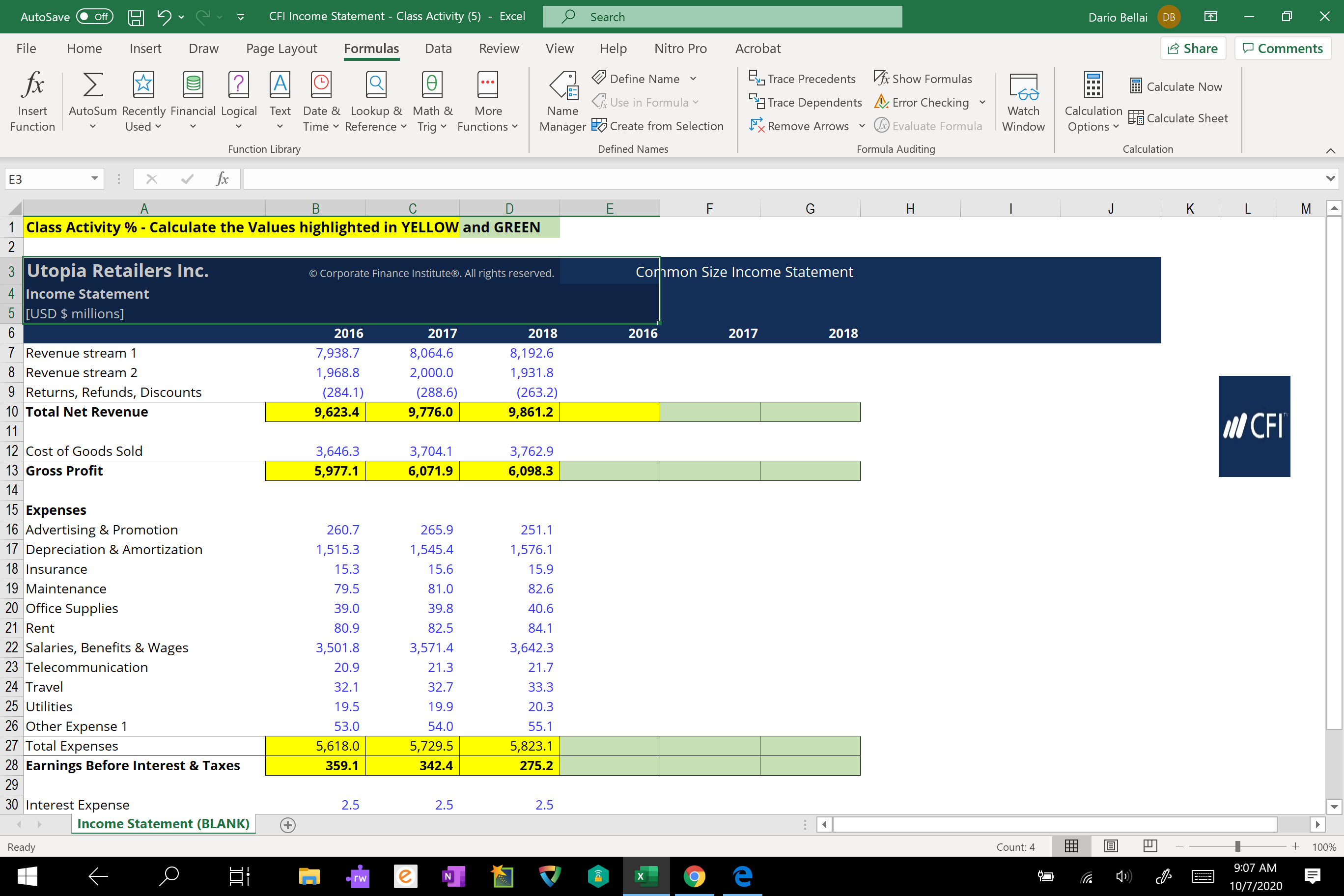Open Lookup & Reference functions icon
1344x896 pixels.
(x=376, y=101)
